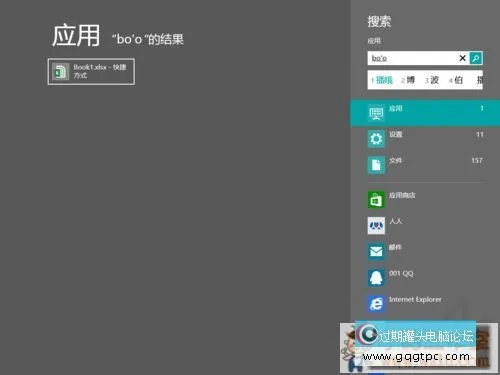
Task: Clear the search box with the X button
Action: click(462, 58)
